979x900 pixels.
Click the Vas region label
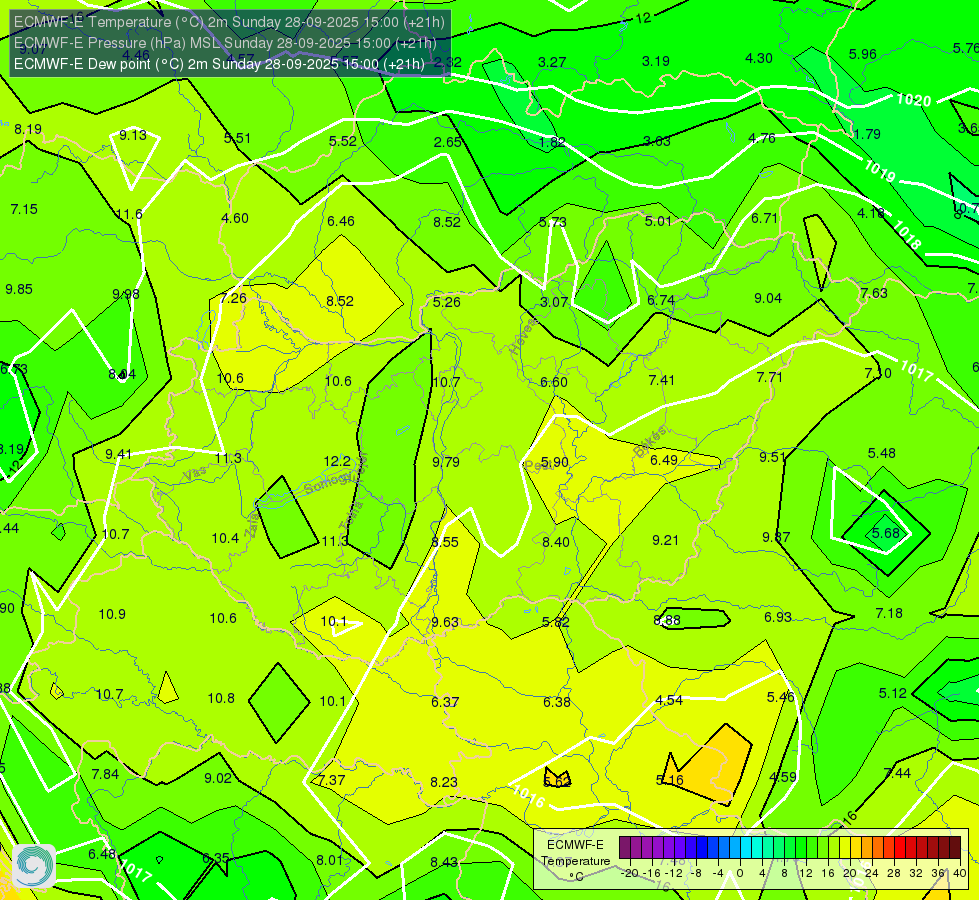pos(195,474)
